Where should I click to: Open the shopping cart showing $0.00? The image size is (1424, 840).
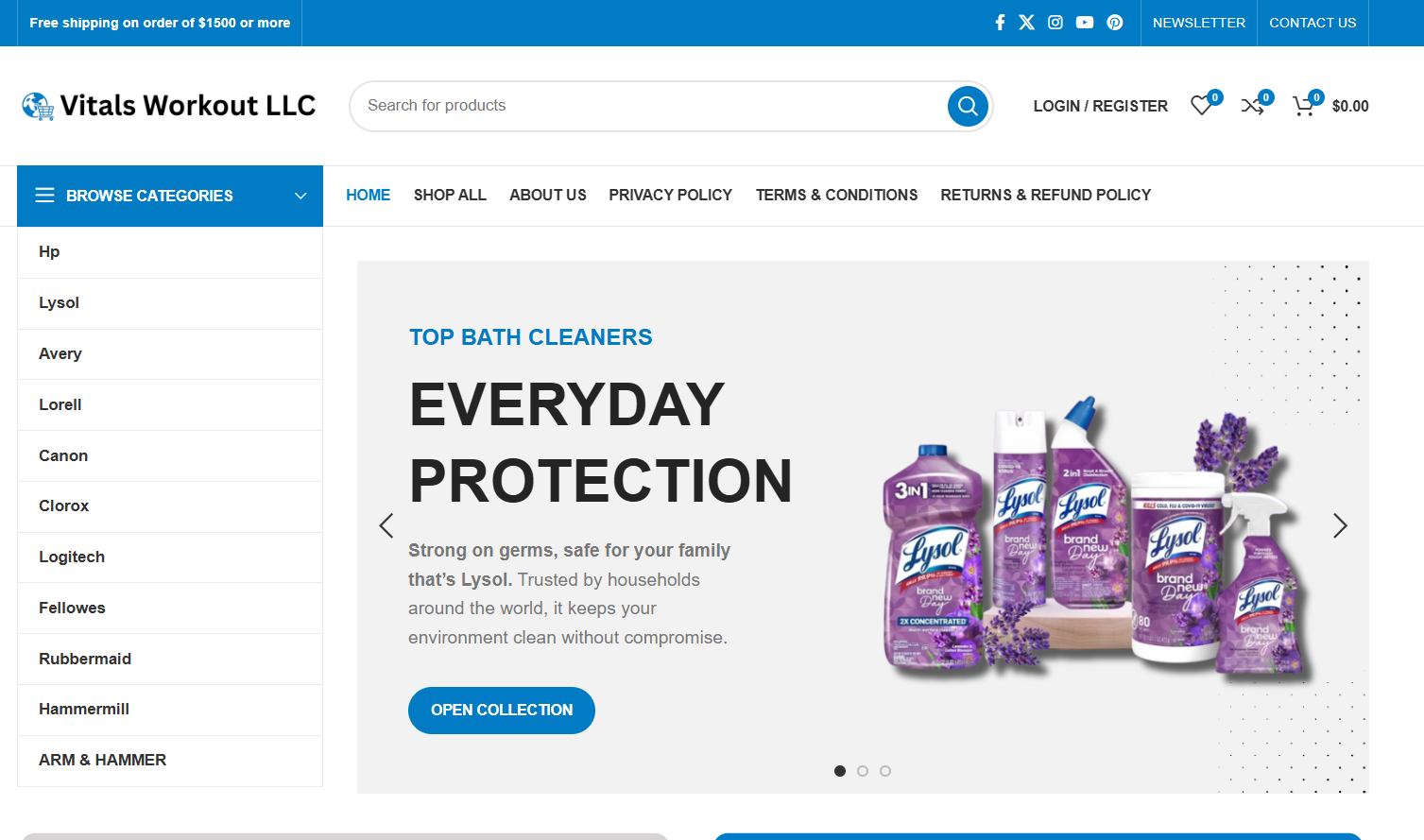tap(1330, 105)
